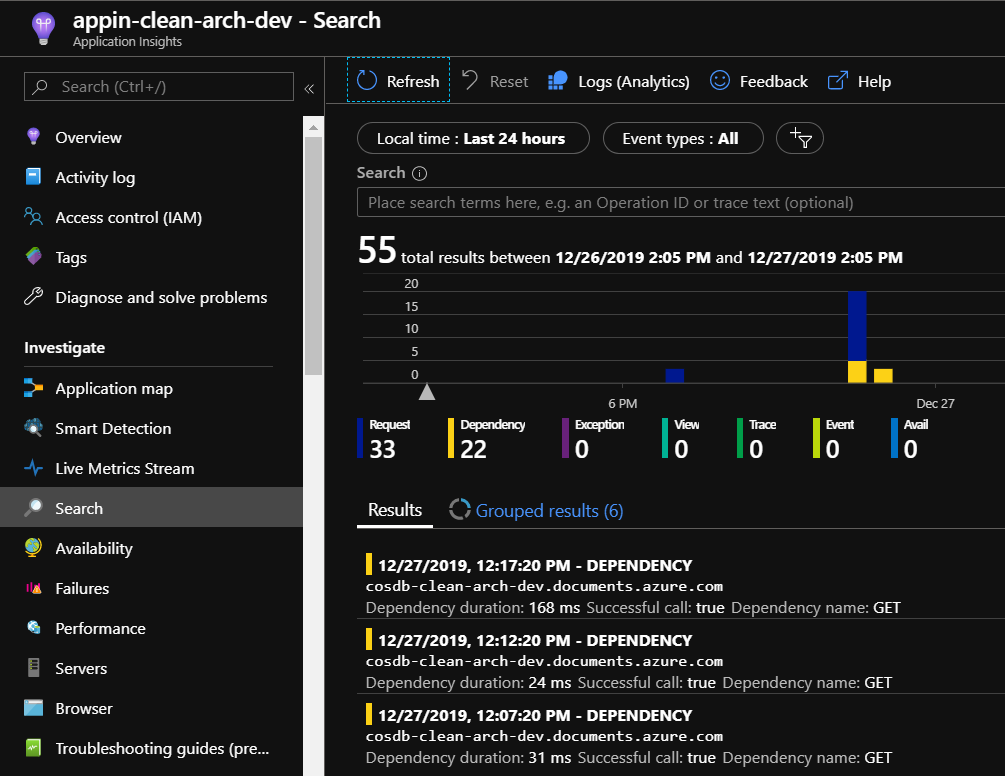Click the add filter funnel icon
1005x776 pixels.
(800, 138)
